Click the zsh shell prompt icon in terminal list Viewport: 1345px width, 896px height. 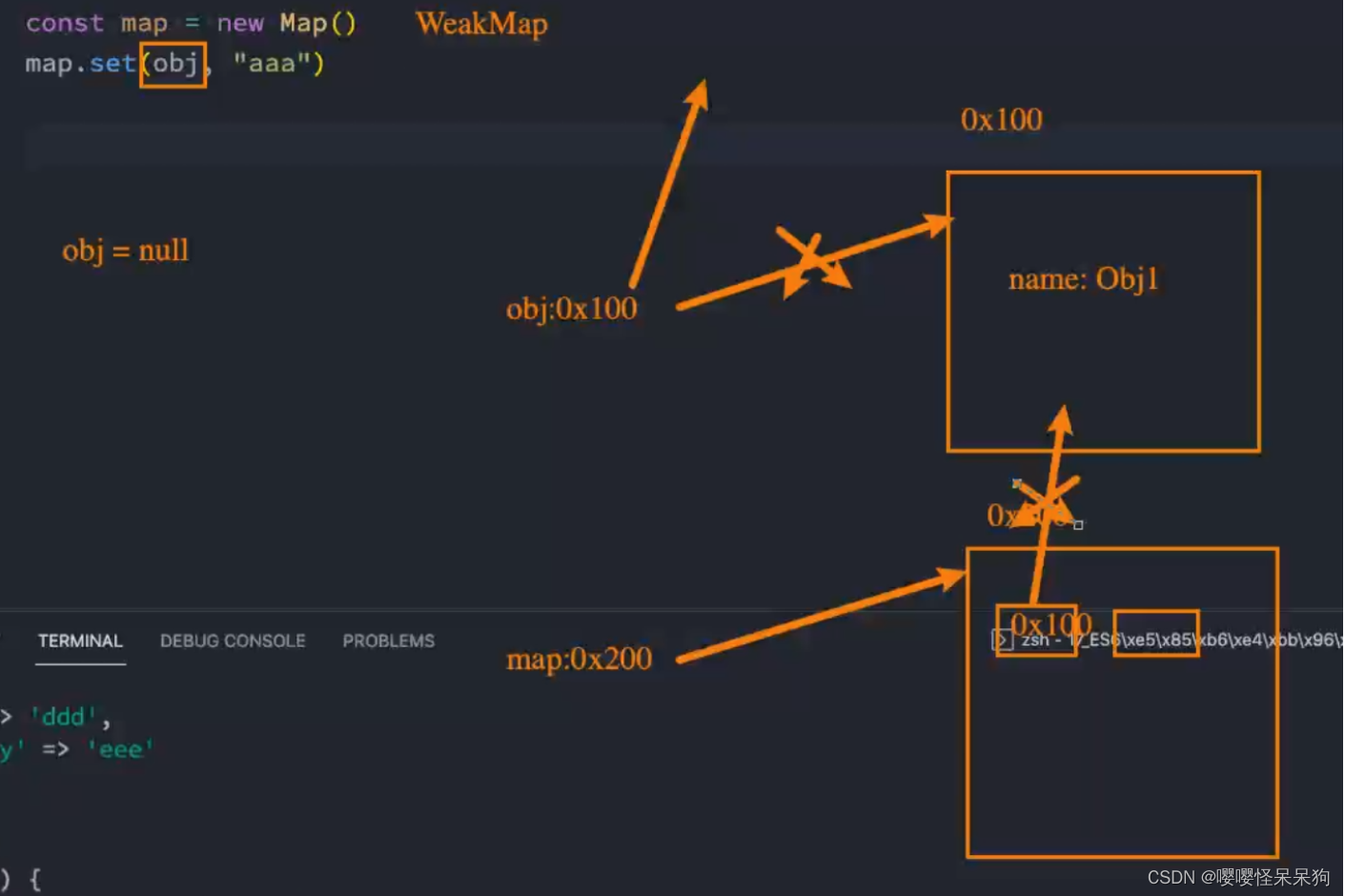click(1002, 640)
